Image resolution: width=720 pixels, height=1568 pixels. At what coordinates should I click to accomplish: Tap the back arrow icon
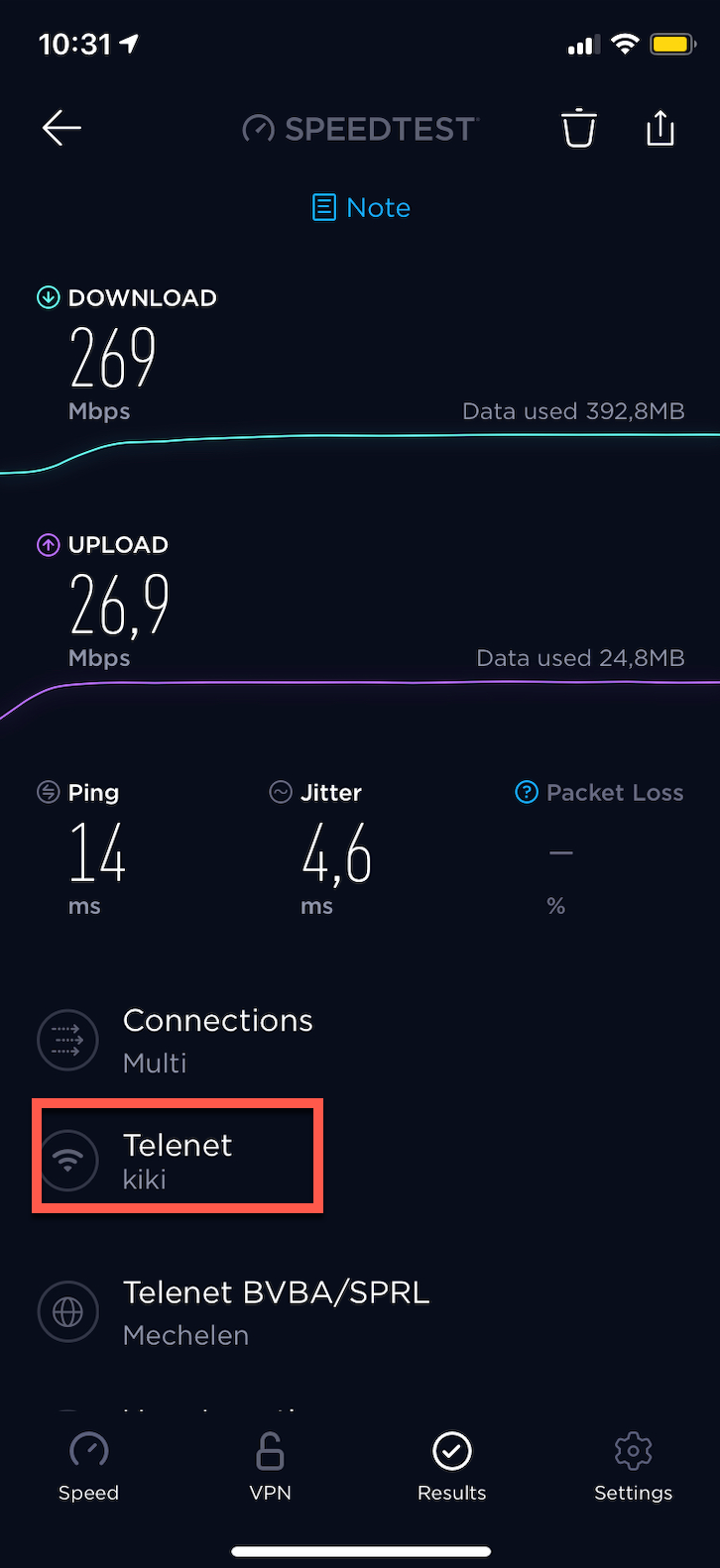point(61,129)
